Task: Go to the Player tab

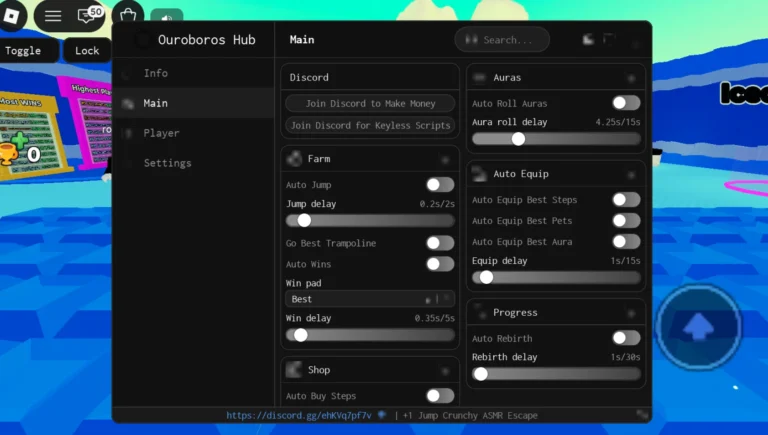Action: 193,133
